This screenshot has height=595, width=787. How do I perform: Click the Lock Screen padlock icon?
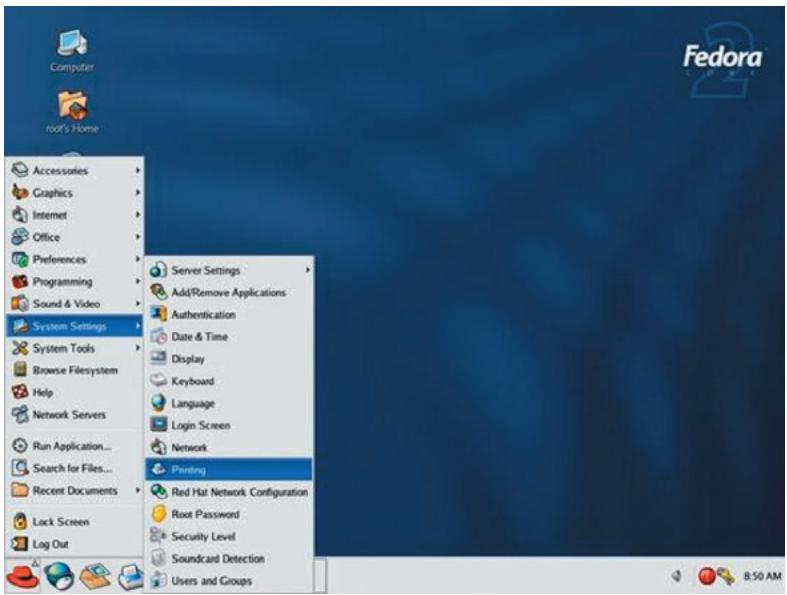point(20,521)
